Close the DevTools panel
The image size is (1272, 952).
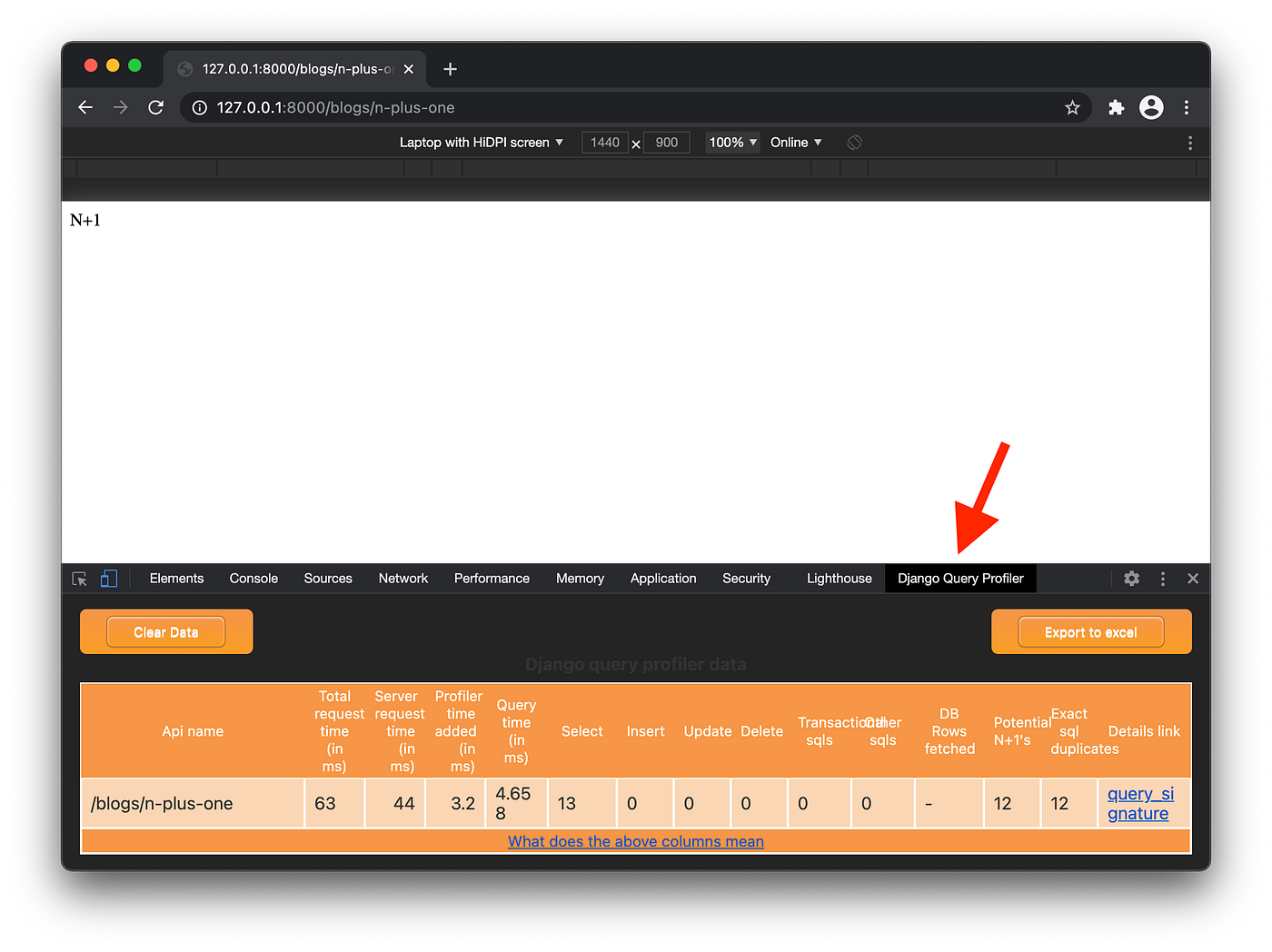(x=1193, y=579)
